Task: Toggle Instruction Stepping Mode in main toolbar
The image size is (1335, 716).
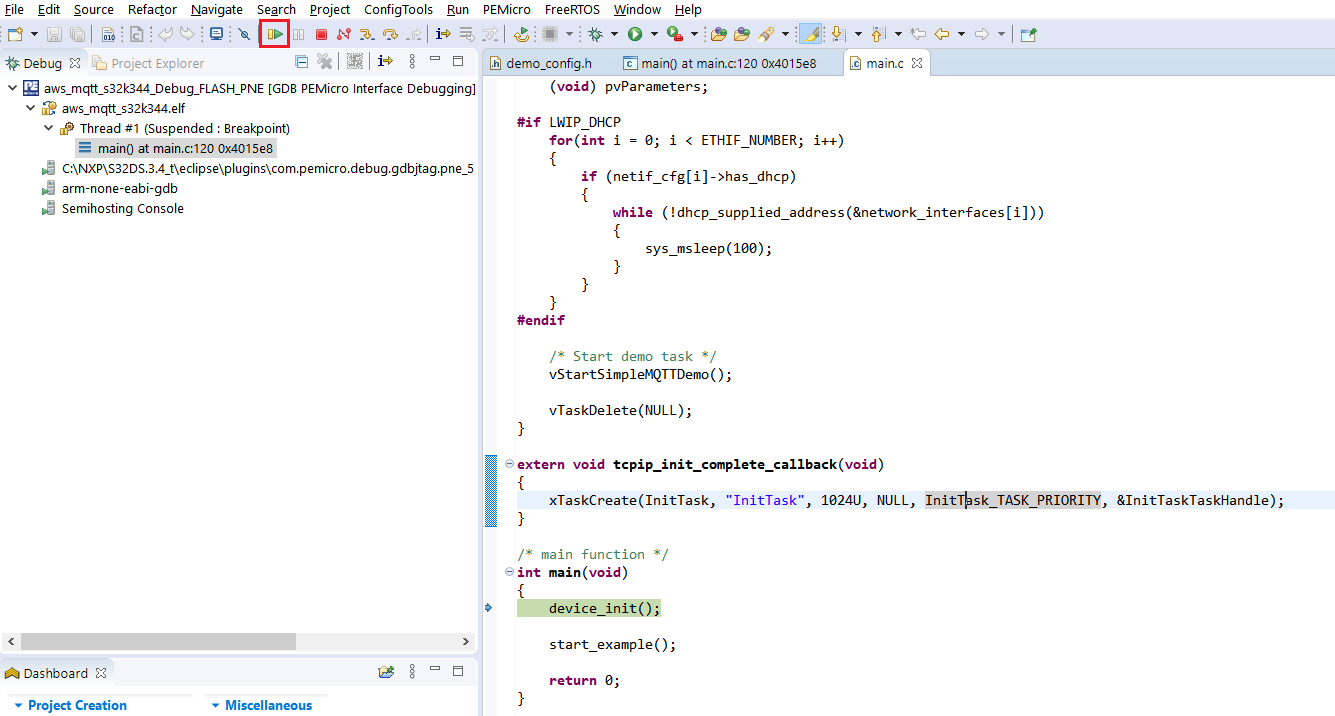Action: (443, 34)
